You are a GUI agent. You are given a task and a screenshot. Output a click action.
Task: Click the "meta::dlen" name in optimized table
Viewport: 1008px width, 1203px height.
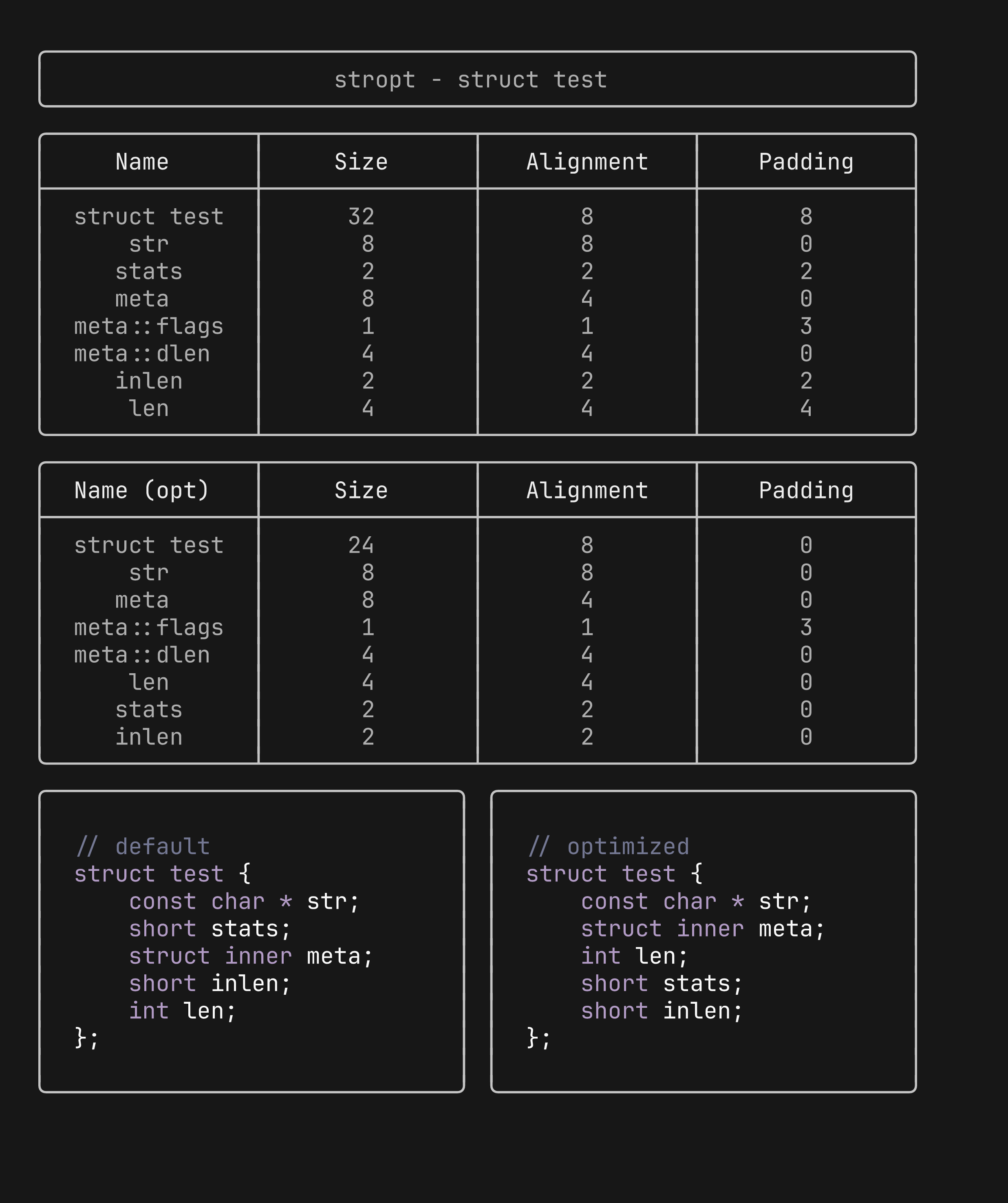[x=142, y=655]
